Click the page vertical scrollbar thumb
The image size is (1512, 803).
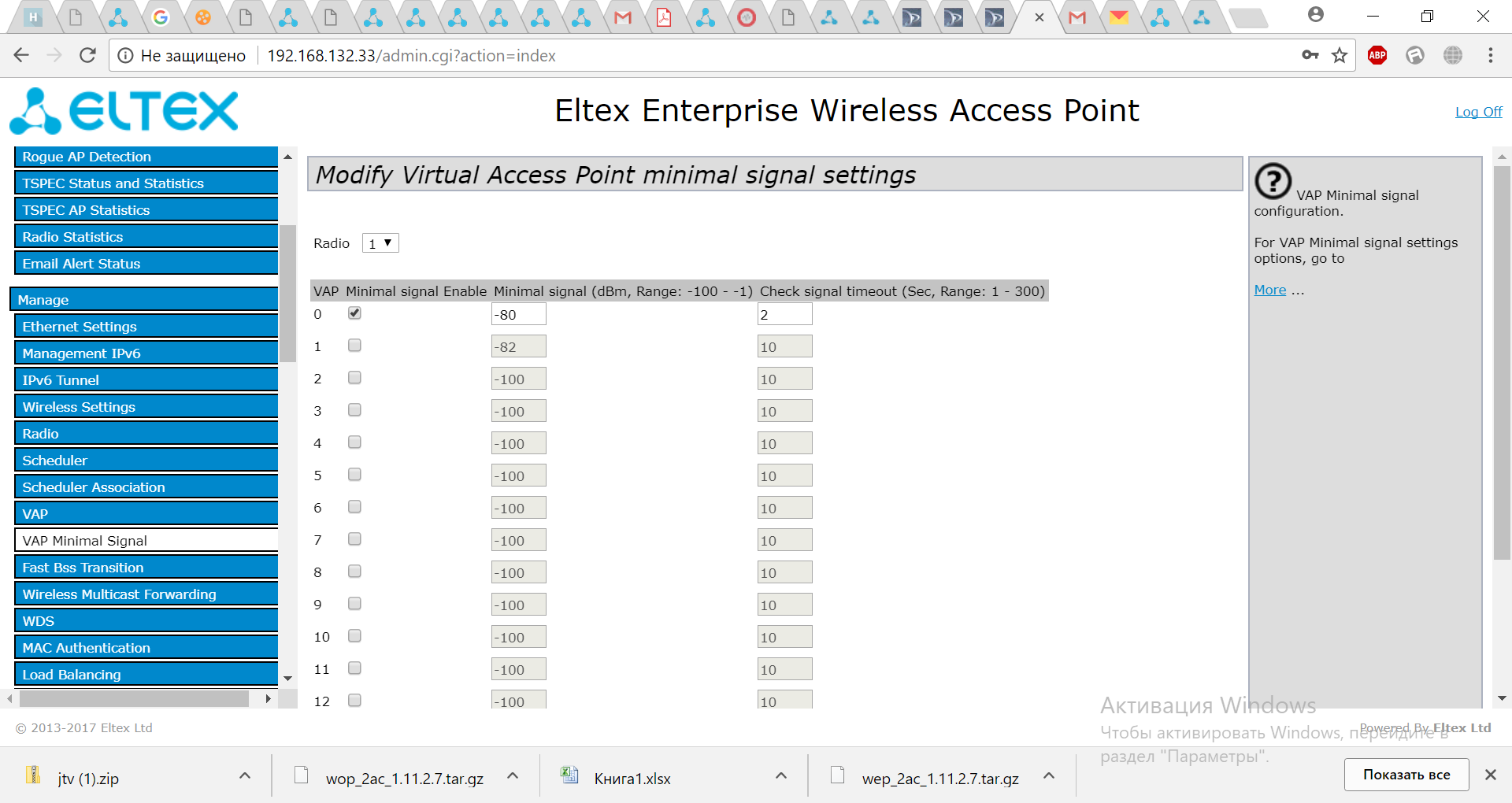tap(1502, 362)
